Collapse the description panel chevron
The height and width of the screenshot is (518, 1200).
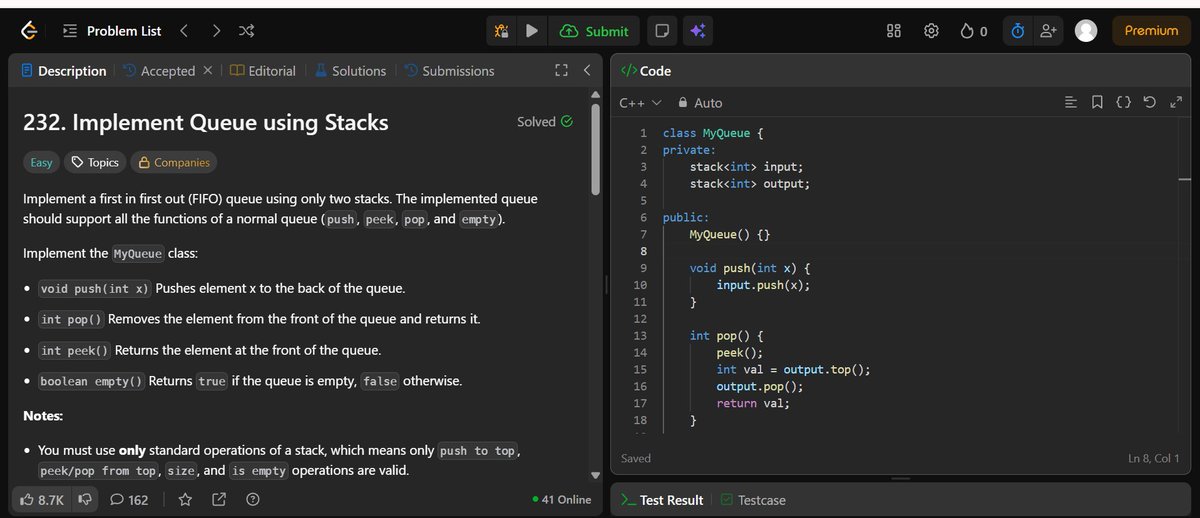point(587,71)
